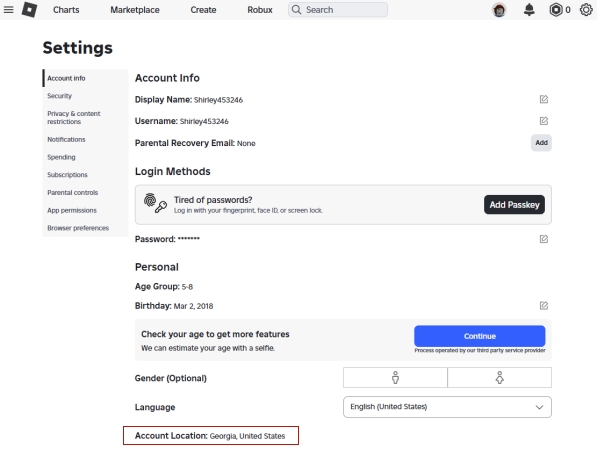Go to the Spending settings tab
The height and width of the screenshot is (450, 597).
[85, 157]
